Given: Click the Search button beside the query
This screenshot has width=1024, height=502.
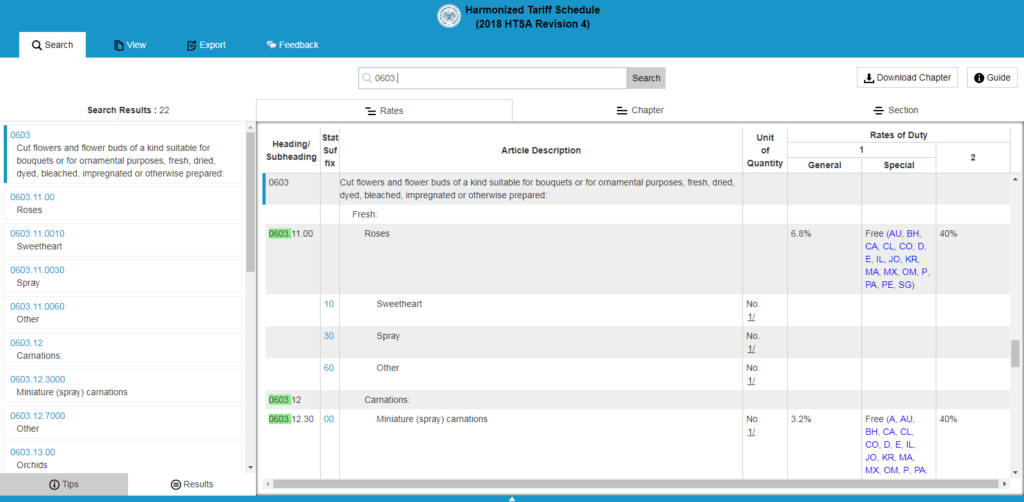Looking at the screenshot, I should coord(646,78).
